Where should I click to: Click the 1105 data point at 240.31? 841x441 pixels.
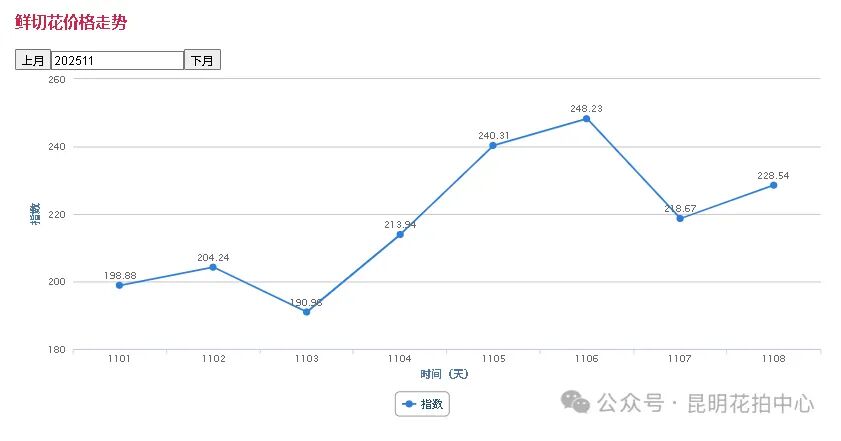[493, 145]
